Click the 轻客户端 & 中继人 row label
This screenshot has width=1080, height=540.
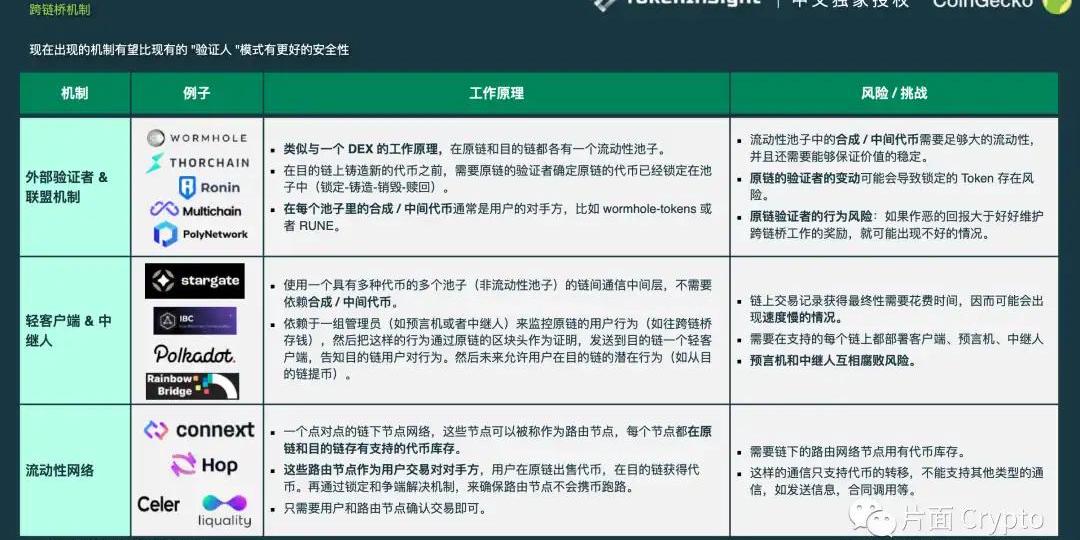click(x=68, y=331)
